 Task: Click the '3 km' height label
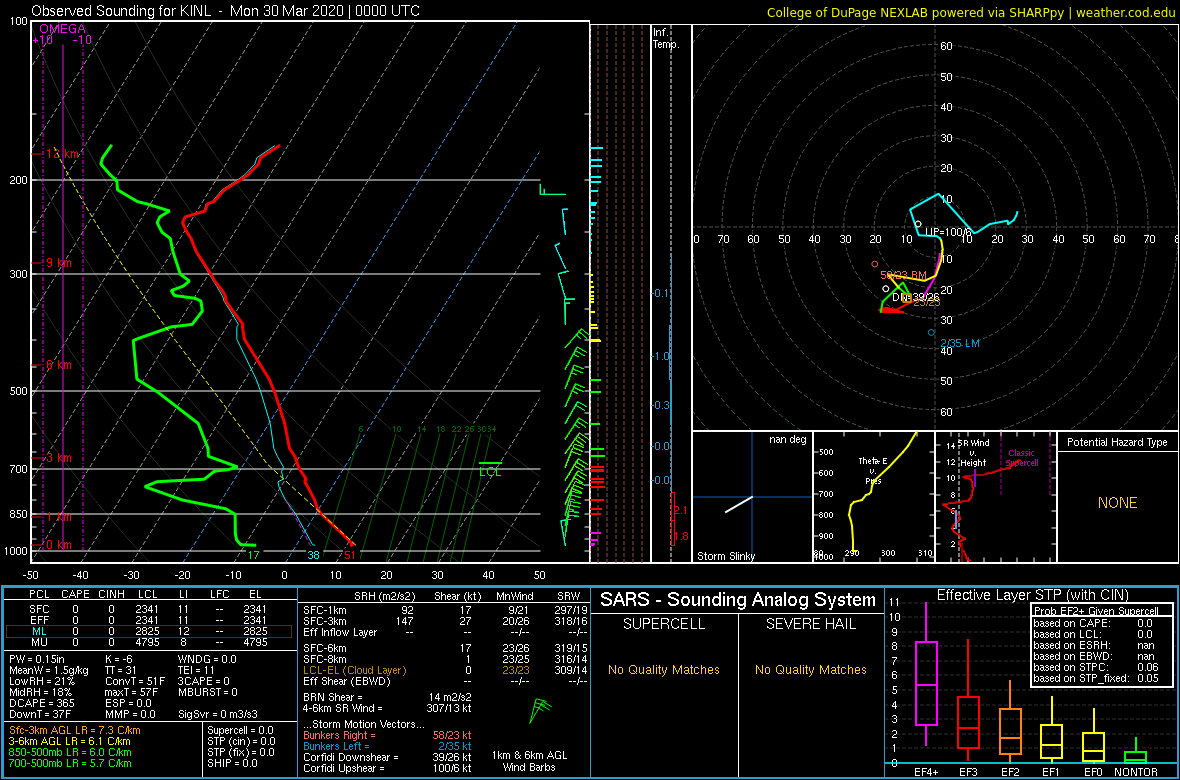[x=59, y=458]
